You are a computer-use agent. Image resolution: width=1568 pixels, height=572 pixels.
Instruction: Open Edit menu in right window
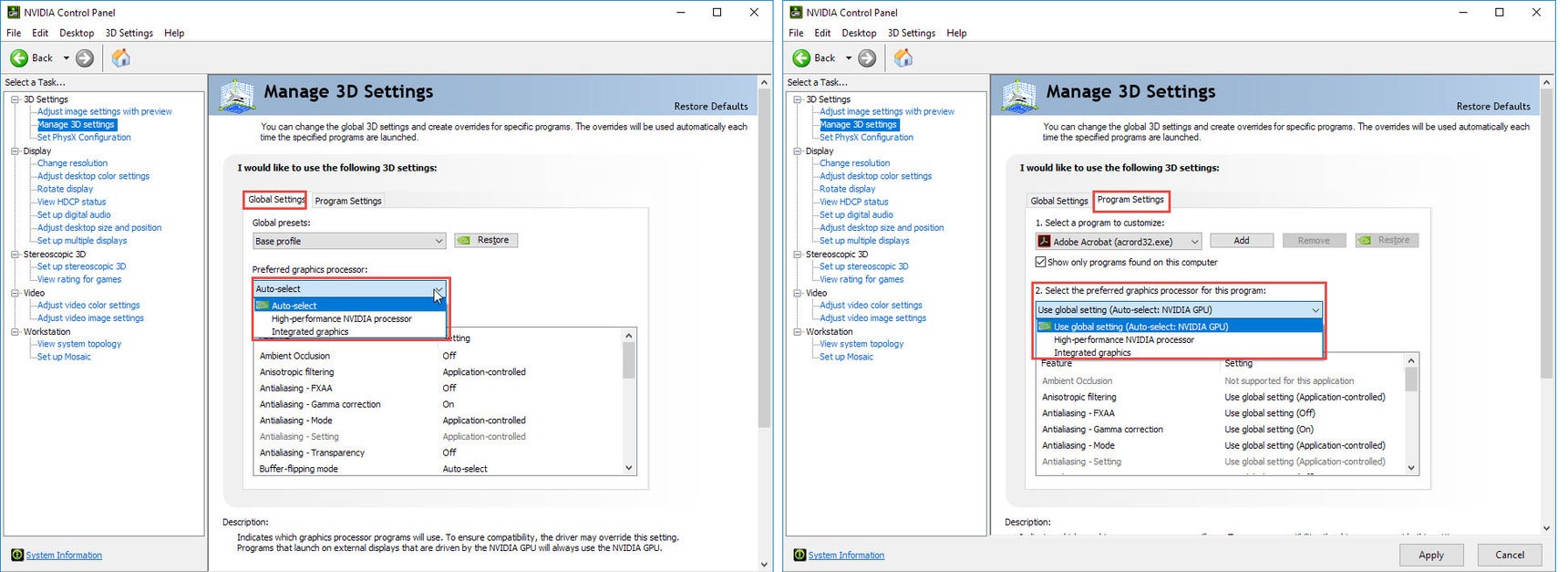(822, 33)
